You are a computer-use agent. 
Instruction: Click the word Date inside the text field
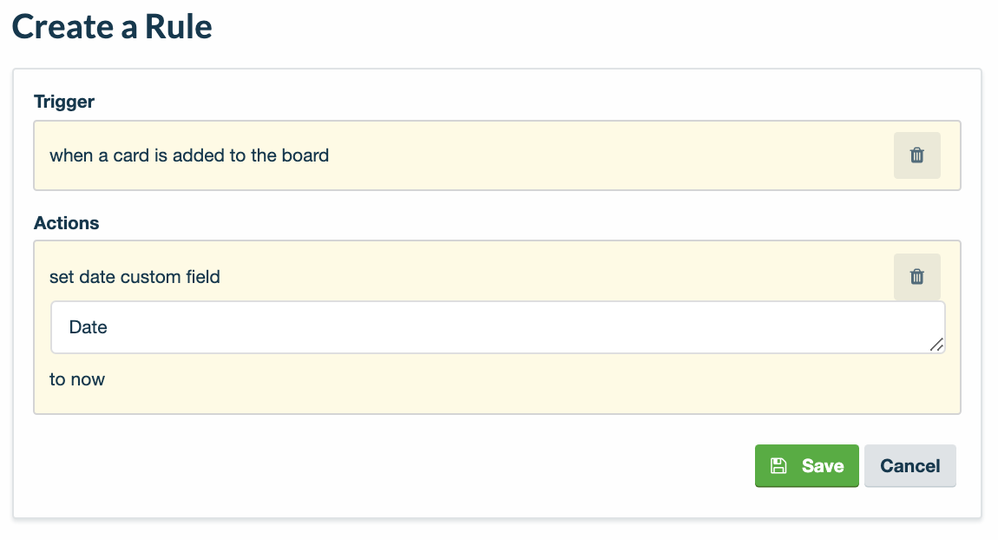(x=88, y=328)
